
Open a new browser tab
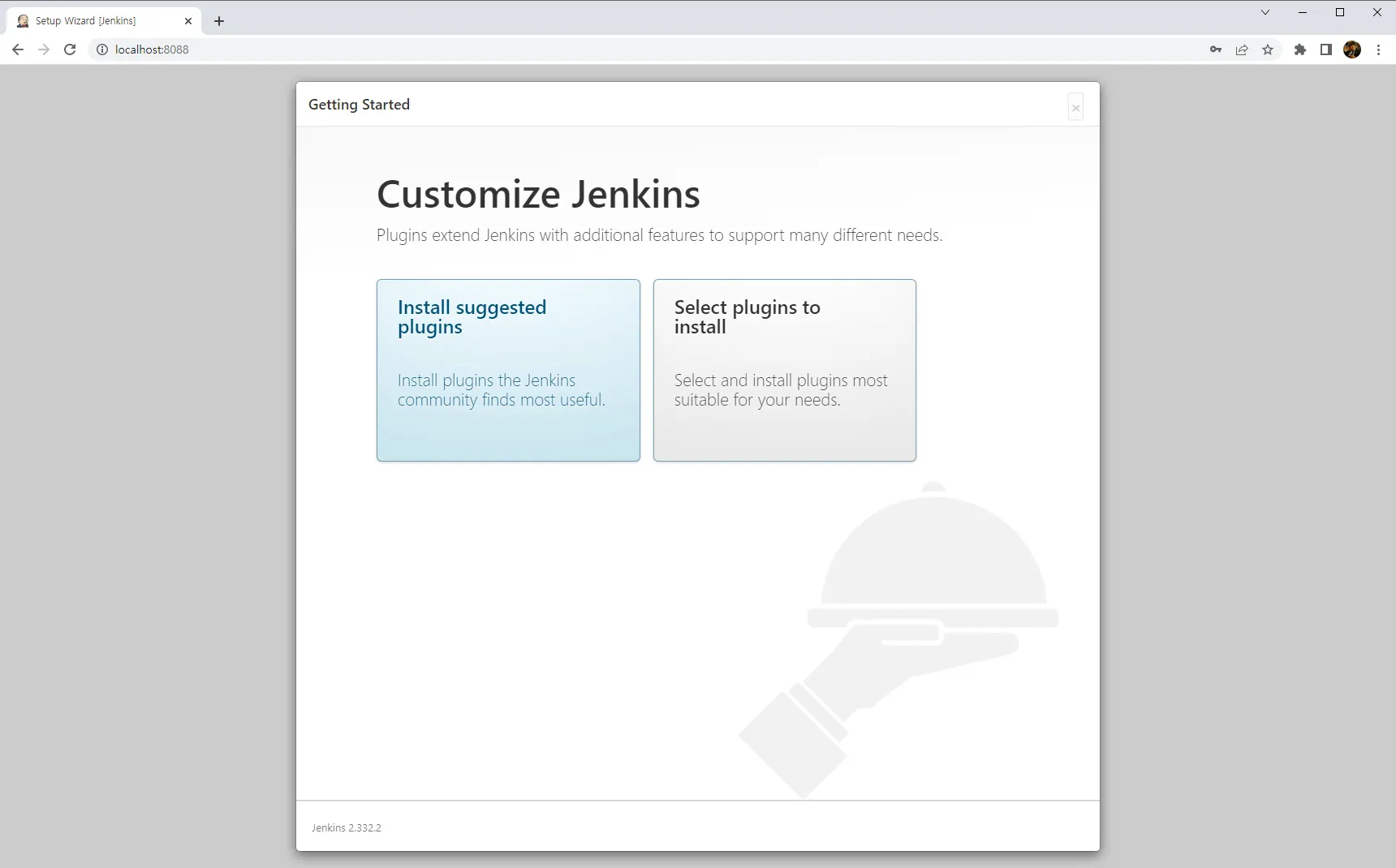[x=219, y=21]
